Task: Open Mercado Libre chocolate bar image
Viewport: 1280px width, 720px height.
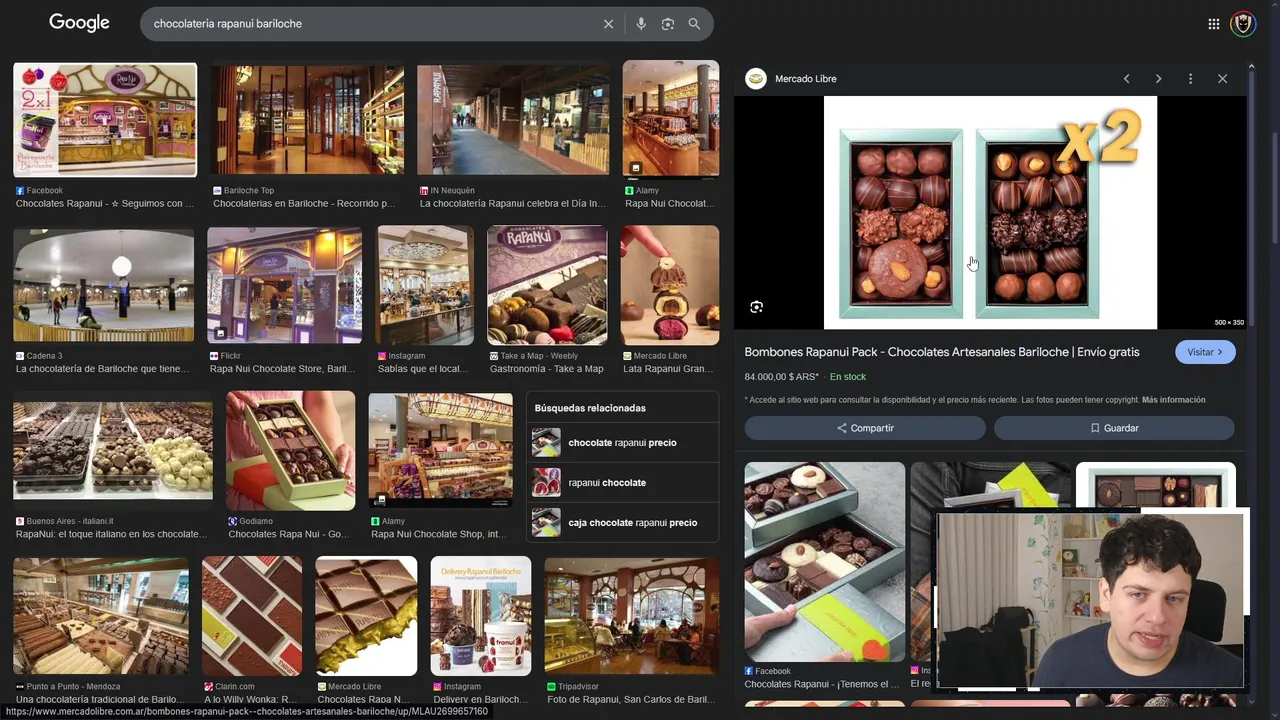Action: (x=366, y=616)
